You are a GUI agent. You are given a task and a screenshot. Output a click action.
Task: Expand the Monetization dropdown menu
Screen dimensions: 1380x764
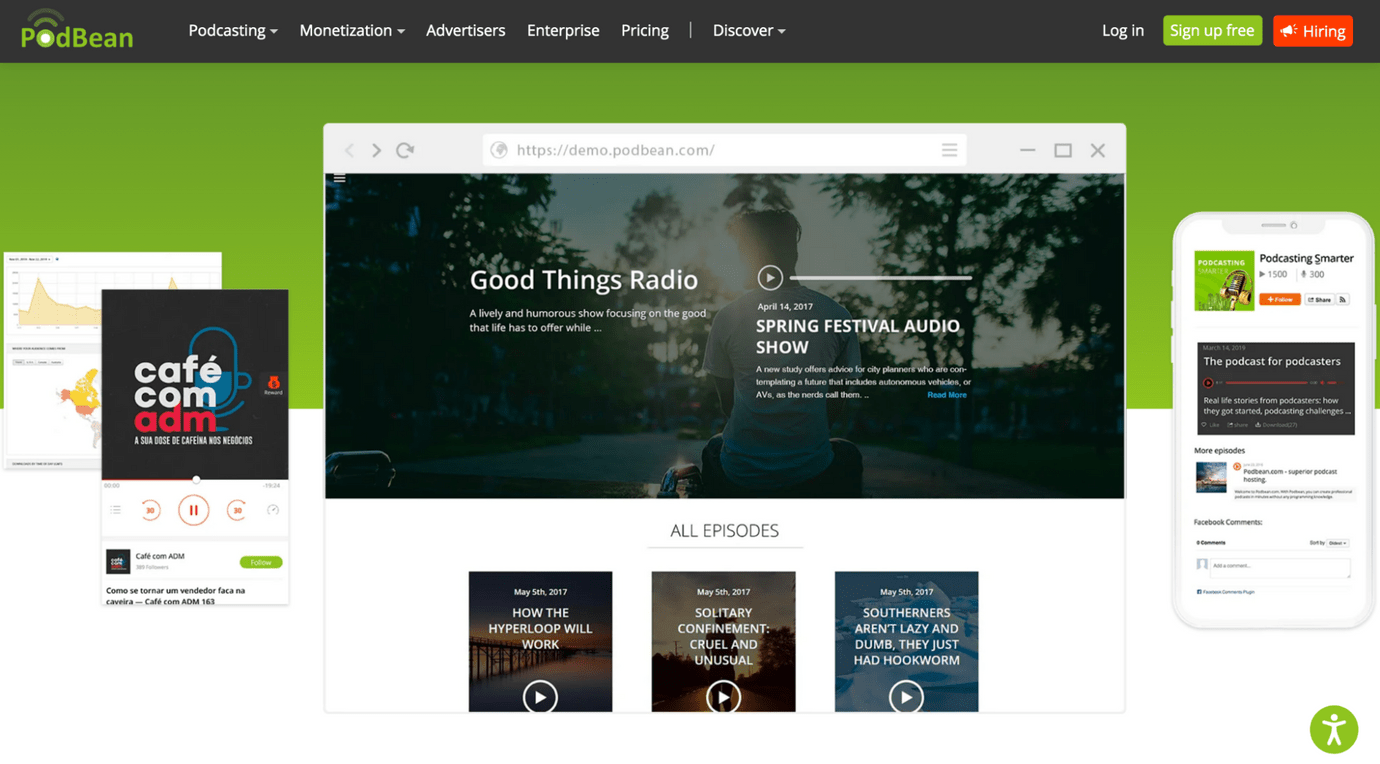(x=352, y=31)
